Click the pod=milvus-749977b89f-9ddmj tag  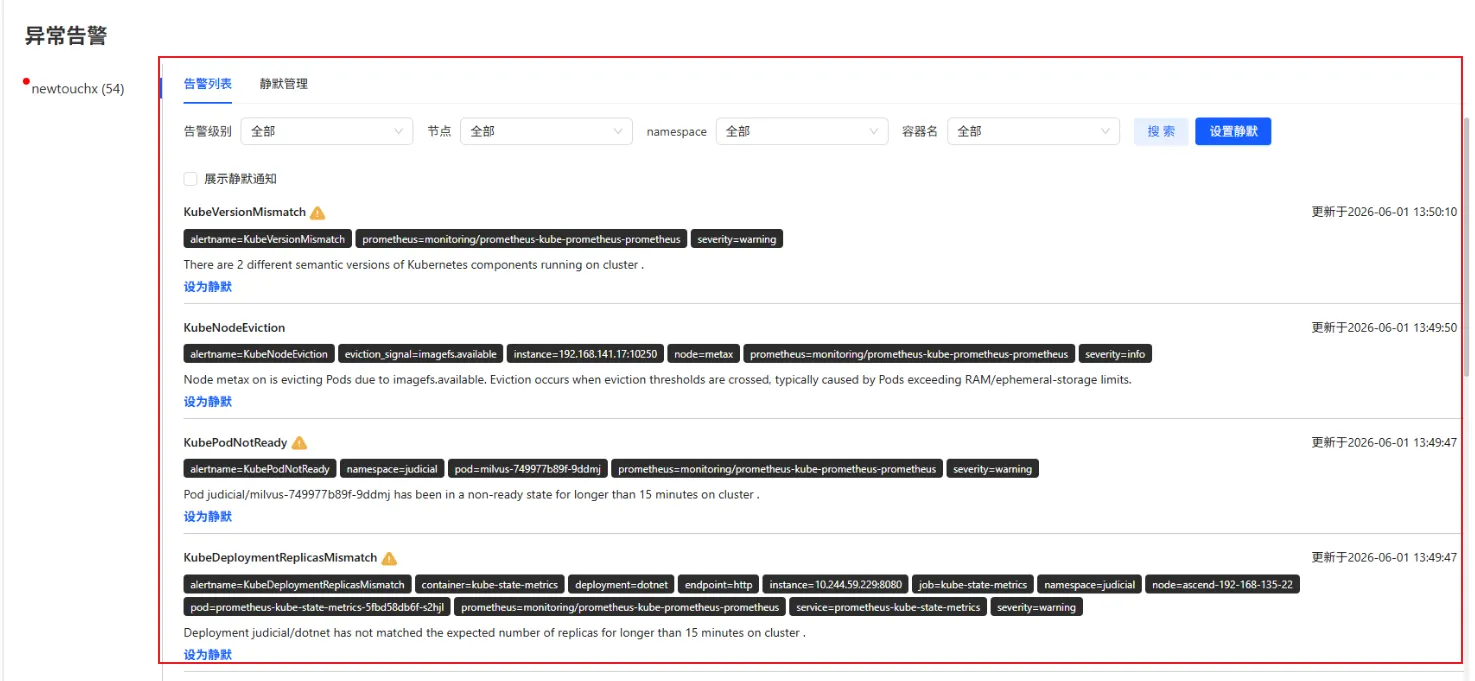point(527,469)
